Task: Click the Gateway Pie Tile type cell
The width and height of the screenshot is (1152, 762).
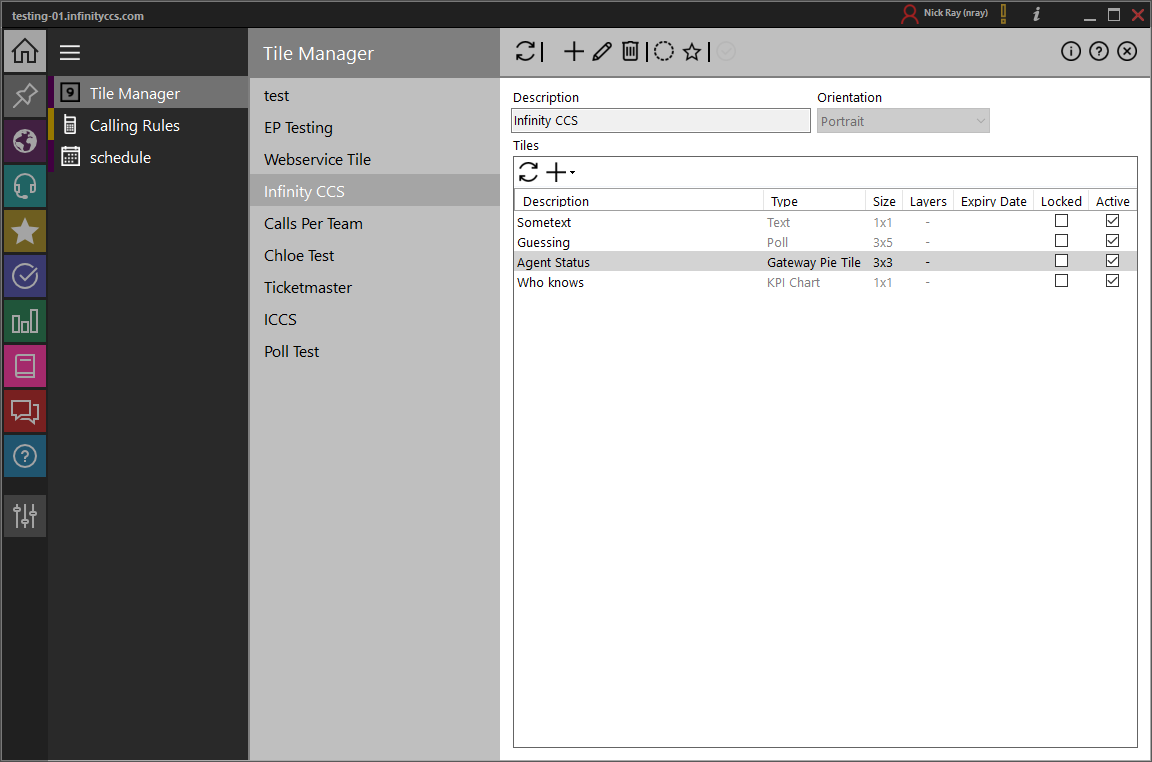Action: click(813, 262)
